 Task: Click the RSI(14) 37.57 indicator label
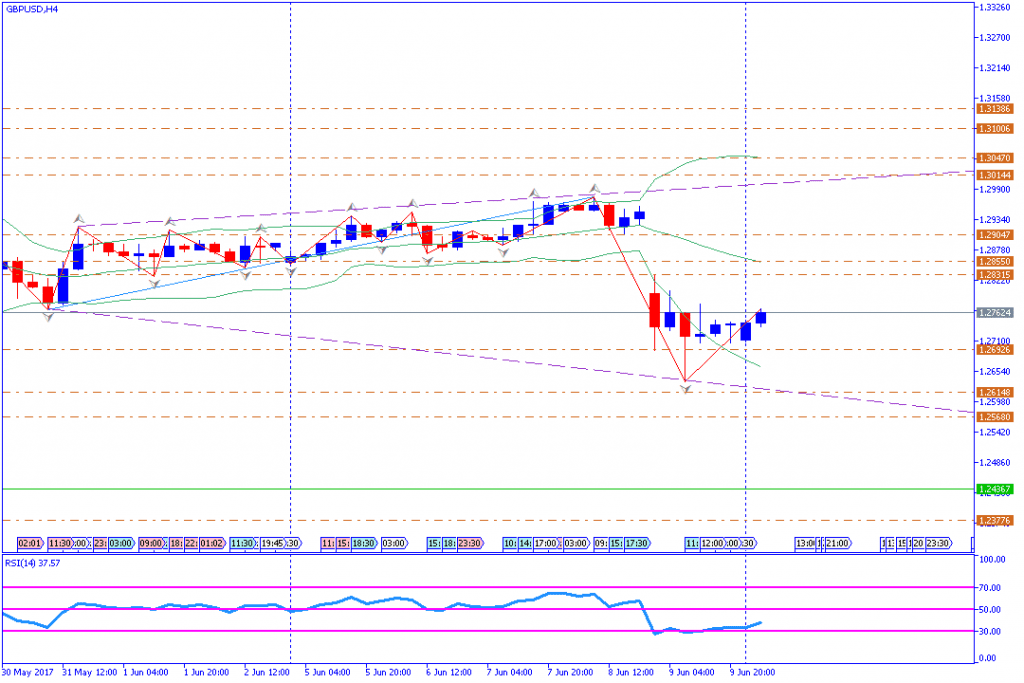pos(33,563)
